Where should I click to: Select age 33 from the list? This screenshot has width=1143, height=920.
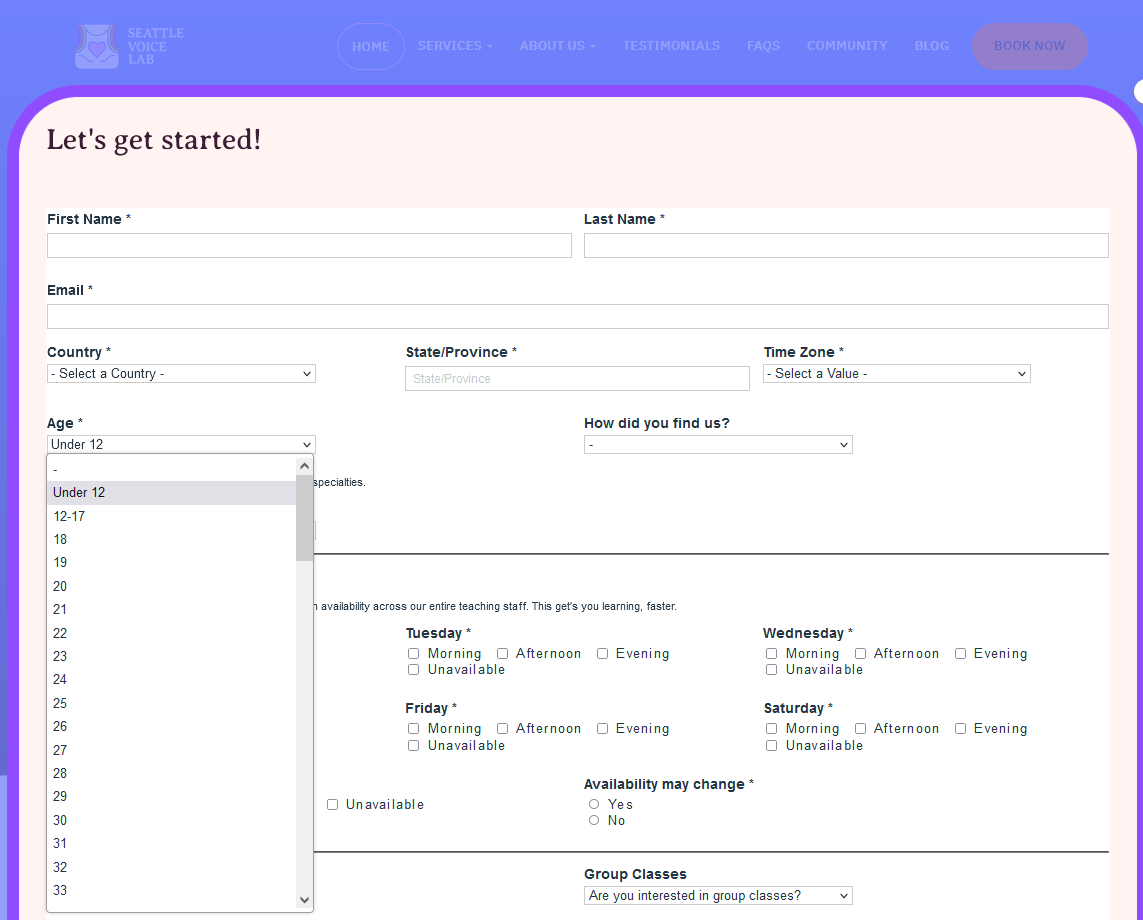pos(171,890)
